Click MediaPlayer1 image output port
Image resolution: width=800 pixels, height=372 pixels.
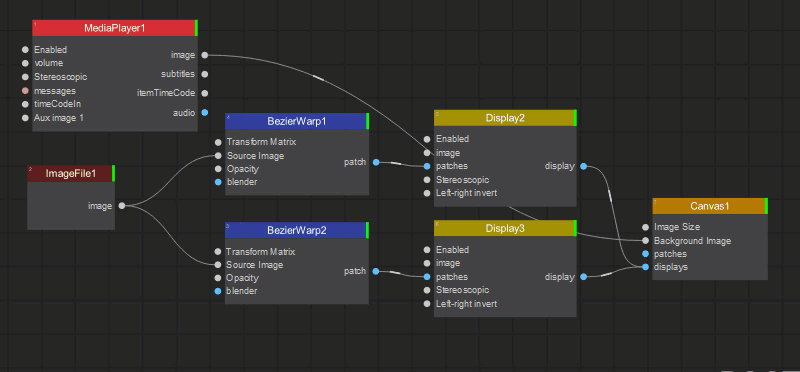(205, 55)
